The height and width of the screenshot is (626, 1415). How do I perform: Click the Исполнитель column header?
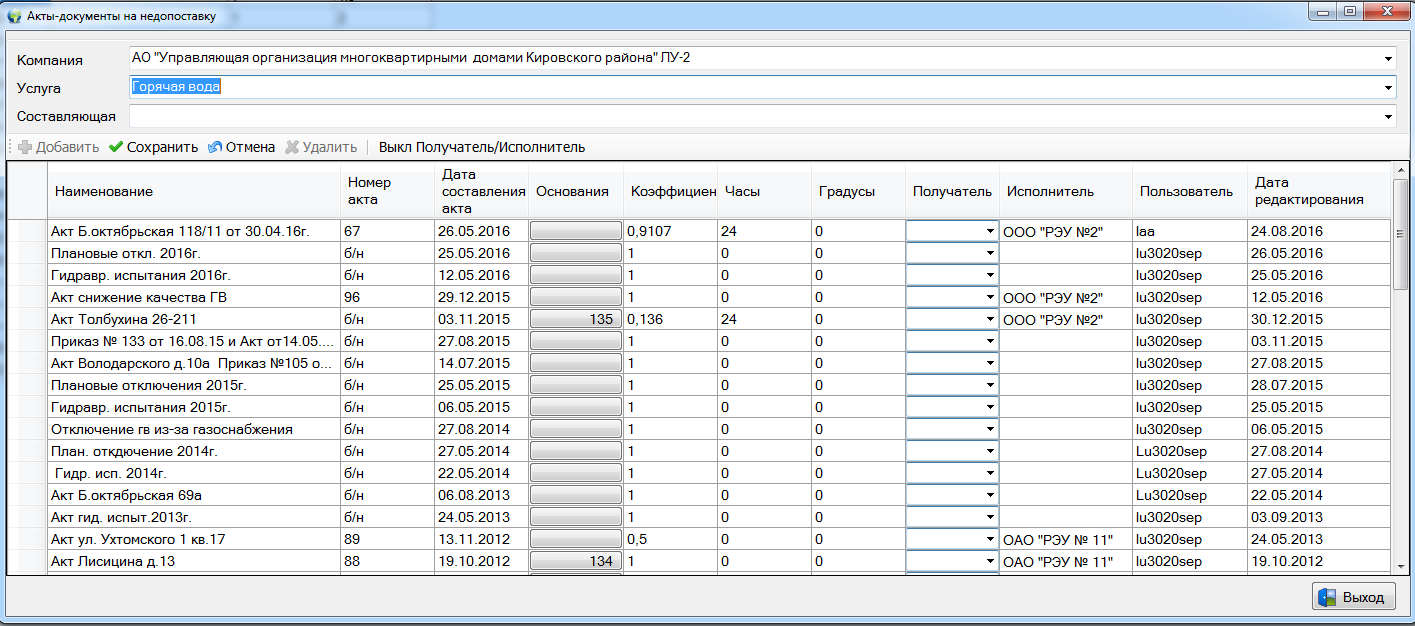pos(1065,191)
